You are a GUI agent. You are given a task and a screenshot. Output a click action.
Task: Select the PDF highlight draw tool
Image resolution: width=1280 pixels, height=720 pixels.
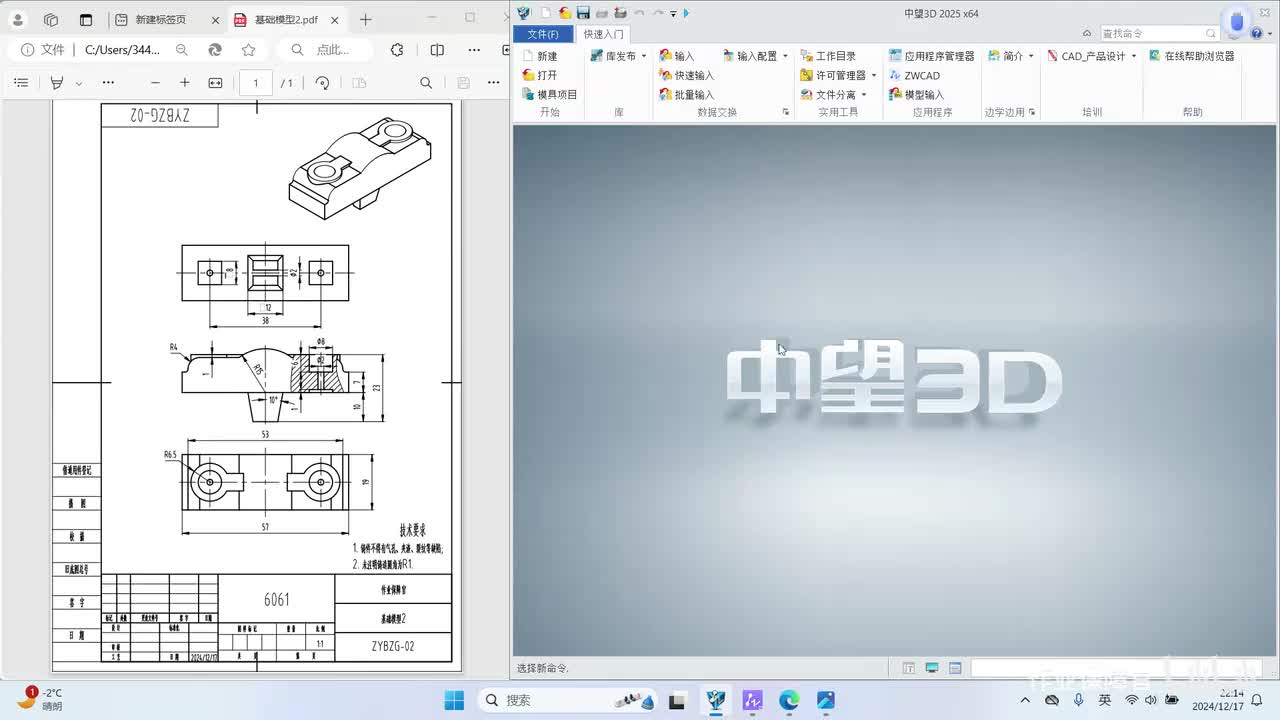pos(58,83)
